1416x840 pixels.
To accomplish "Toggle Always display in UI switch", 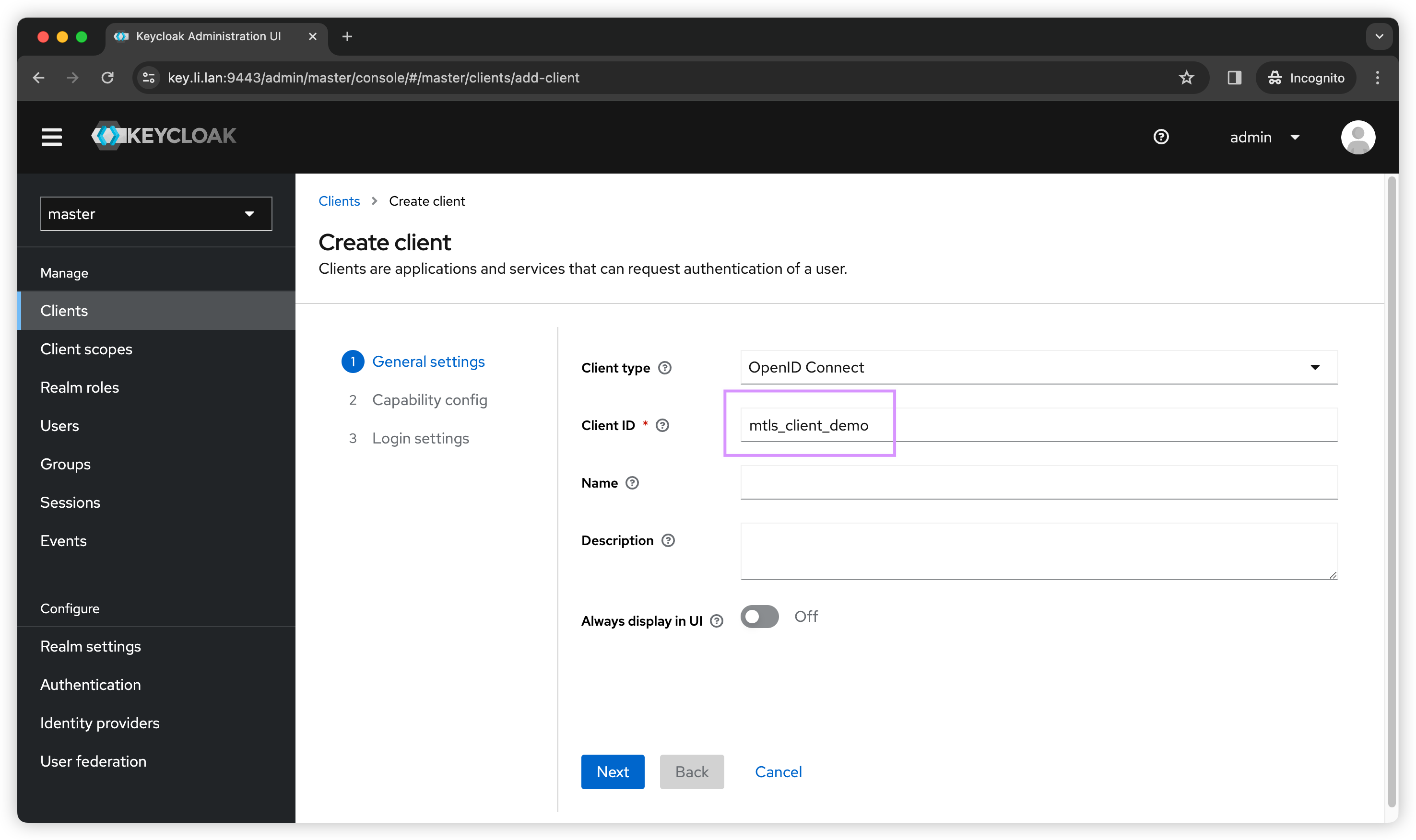I will pyautogui.click(x=759, y=617).
